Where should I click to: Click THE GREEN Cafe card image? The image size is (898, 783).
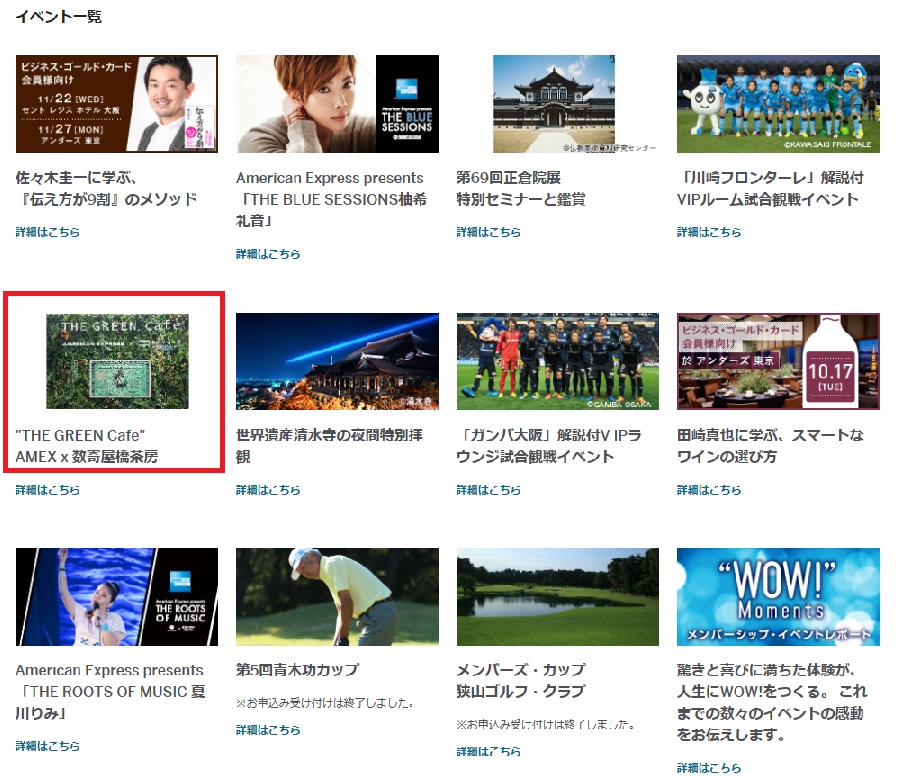click(x=117, y=361)
